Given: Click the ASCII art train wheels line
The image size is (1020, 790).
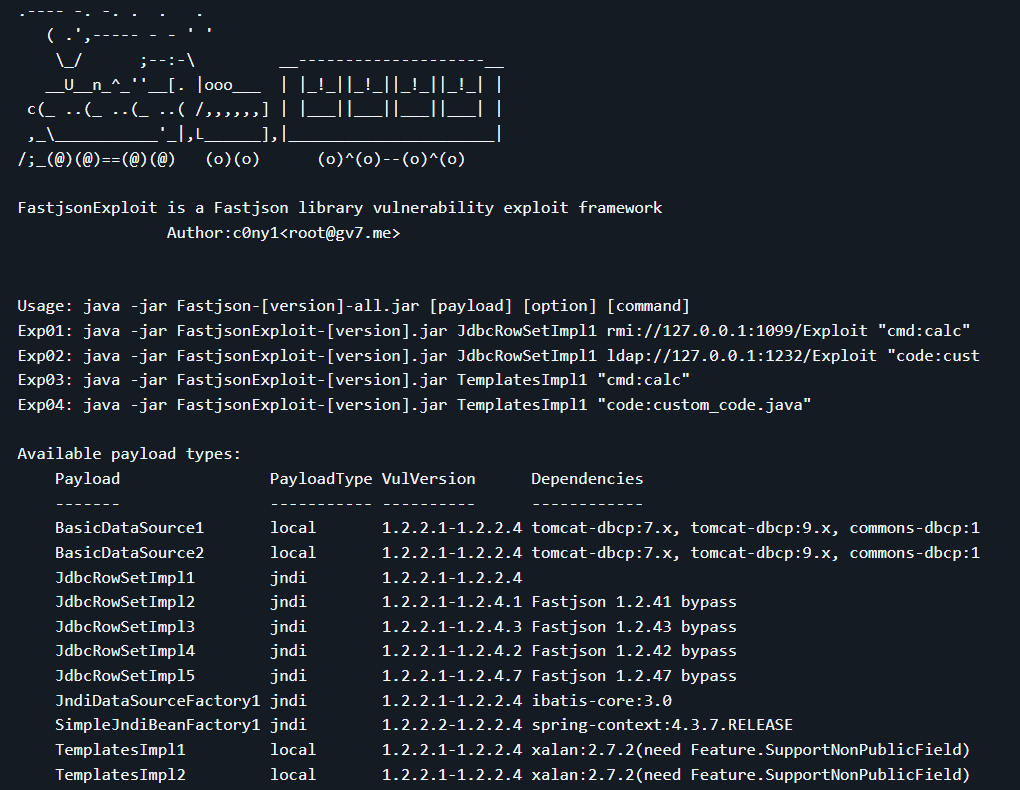Looking at the screenshot, I should 241,159.
